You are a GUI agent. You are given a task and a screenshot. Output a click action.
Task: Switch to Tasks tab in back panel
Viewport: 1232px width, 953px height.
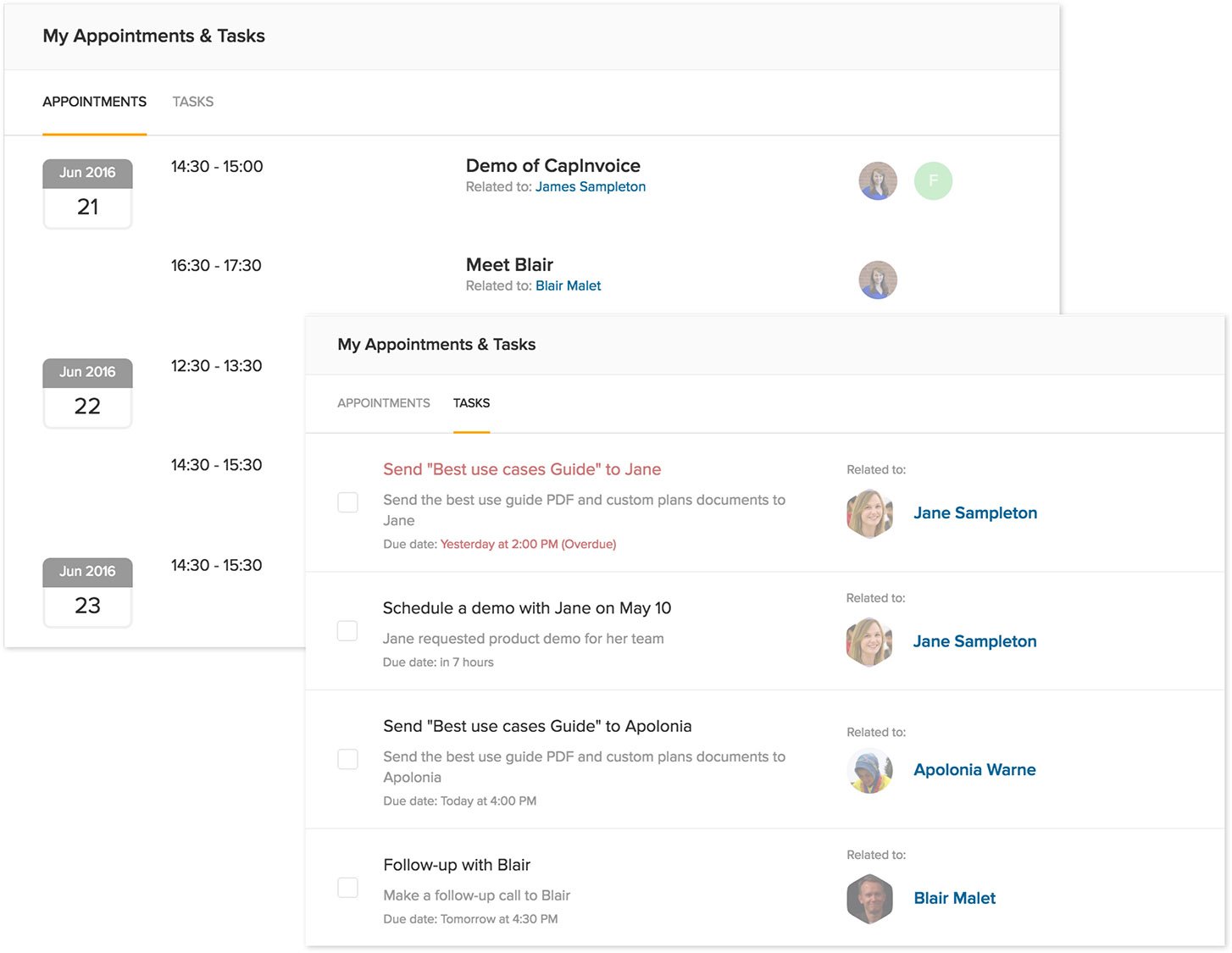(x=192, y=102)
